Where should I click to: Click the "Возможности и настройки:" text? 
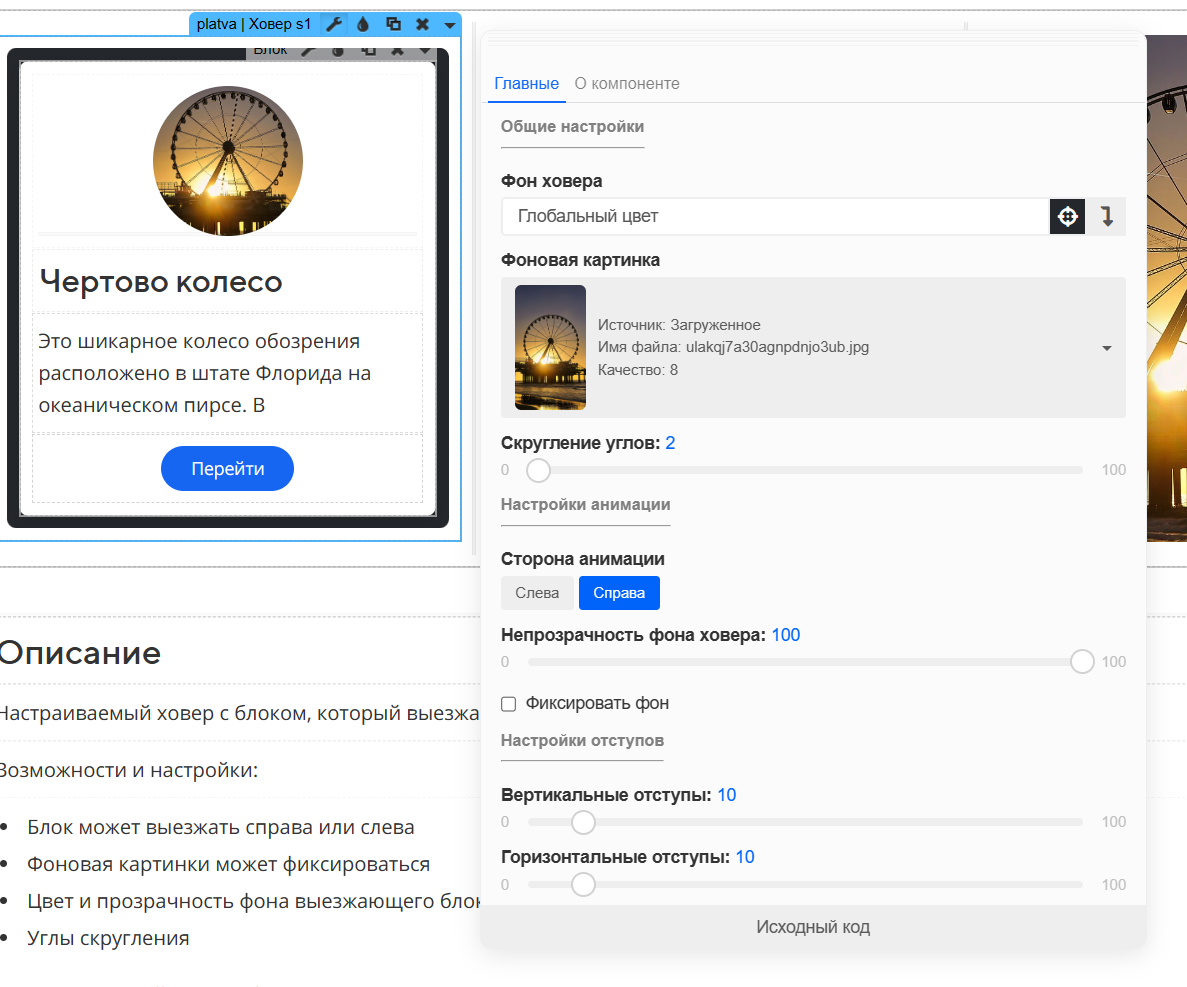coord(129,771)
